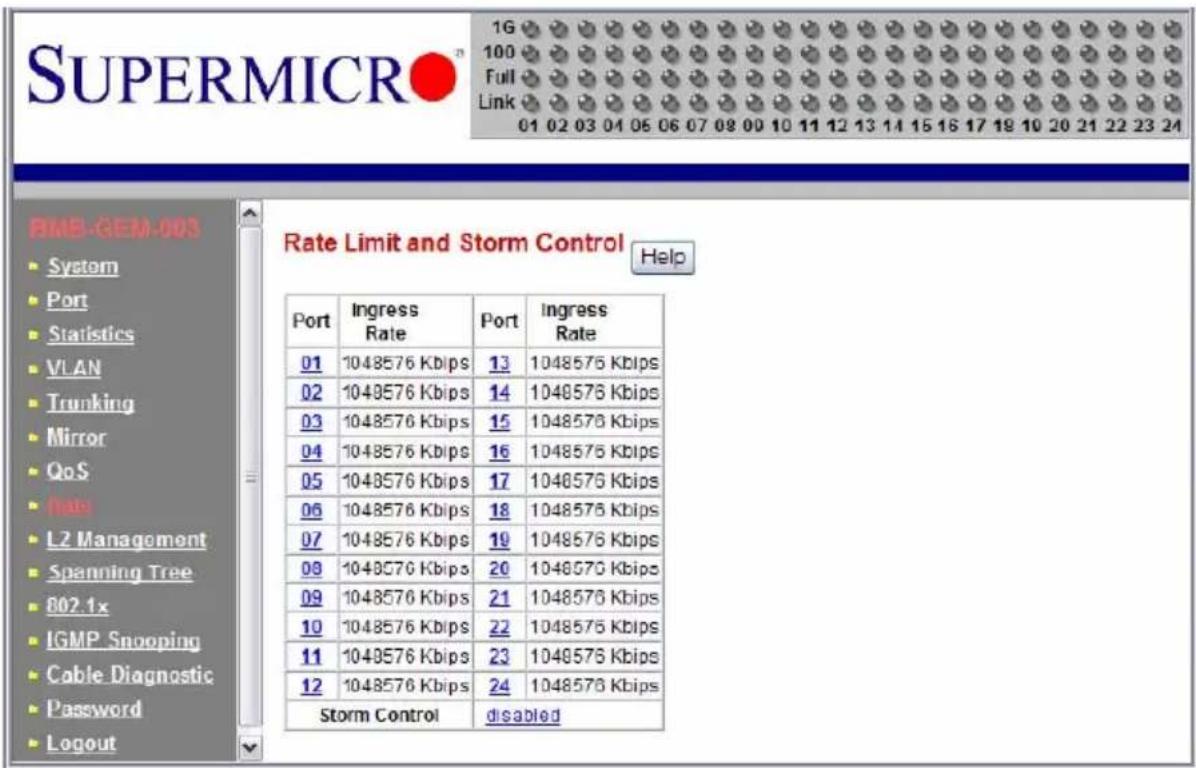
Task: Open port 21 rate settings
Action: [499, 599]
